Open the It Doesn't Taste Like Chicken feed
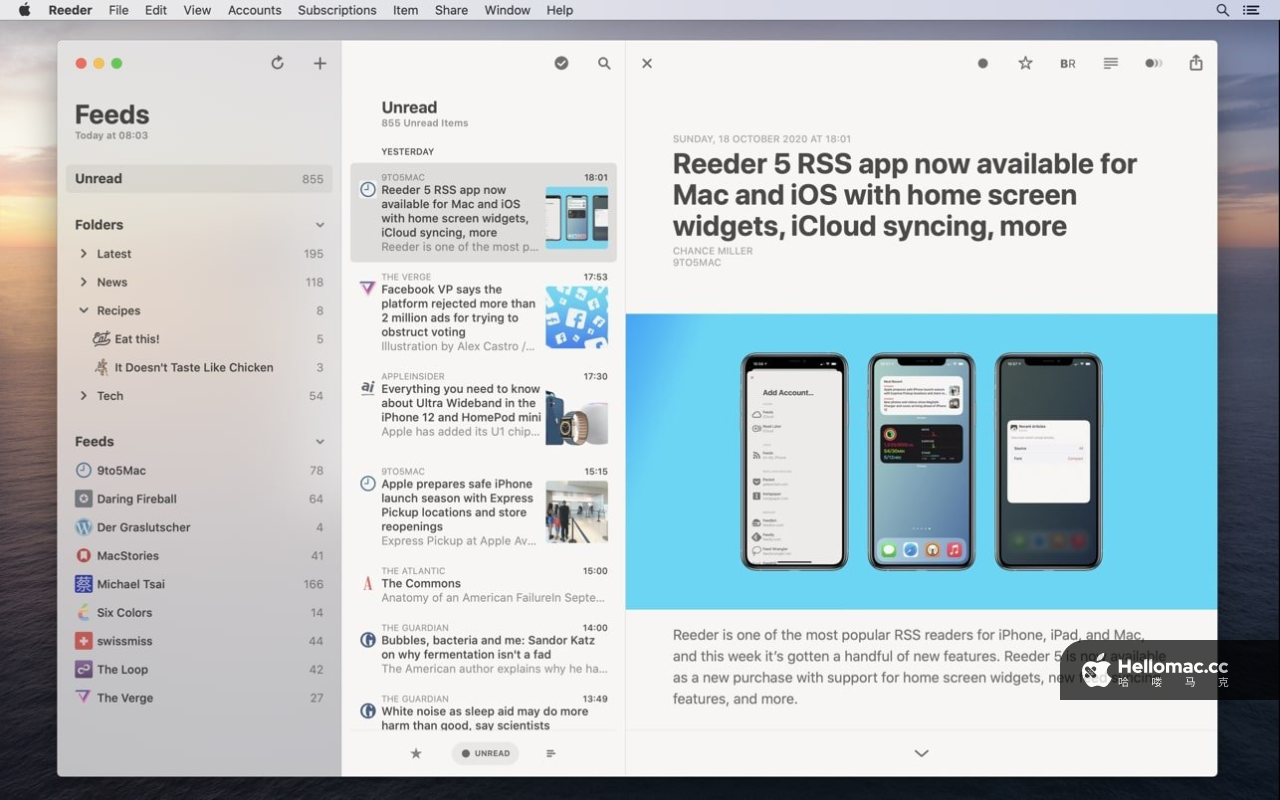 click(x=199, y=368)
